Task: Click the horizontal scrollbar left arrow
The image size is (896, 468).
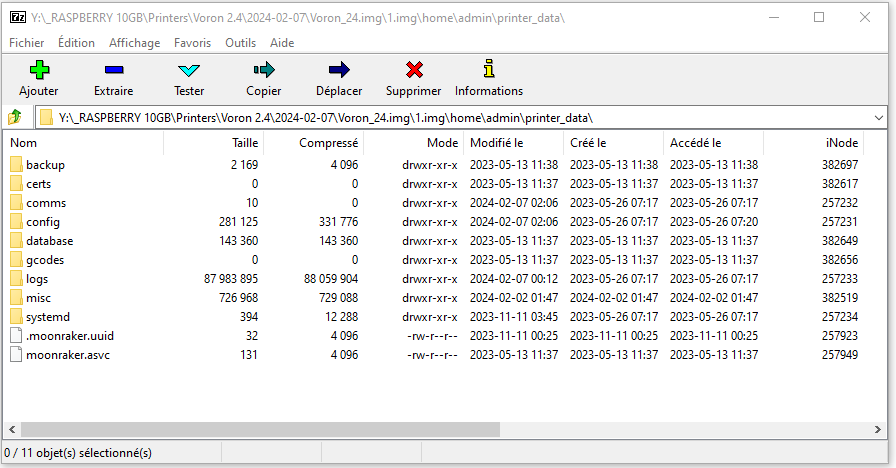Action: (x=12, y=429)
